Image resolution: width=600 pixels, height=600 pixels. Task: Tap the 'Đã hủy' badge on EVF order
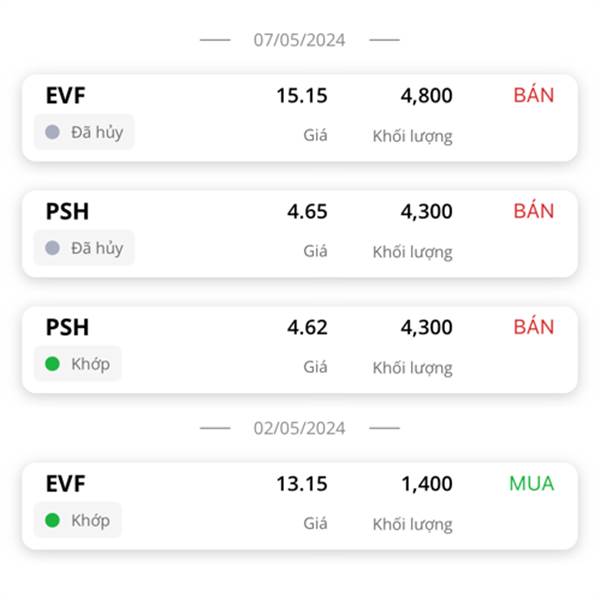(84, 132)
